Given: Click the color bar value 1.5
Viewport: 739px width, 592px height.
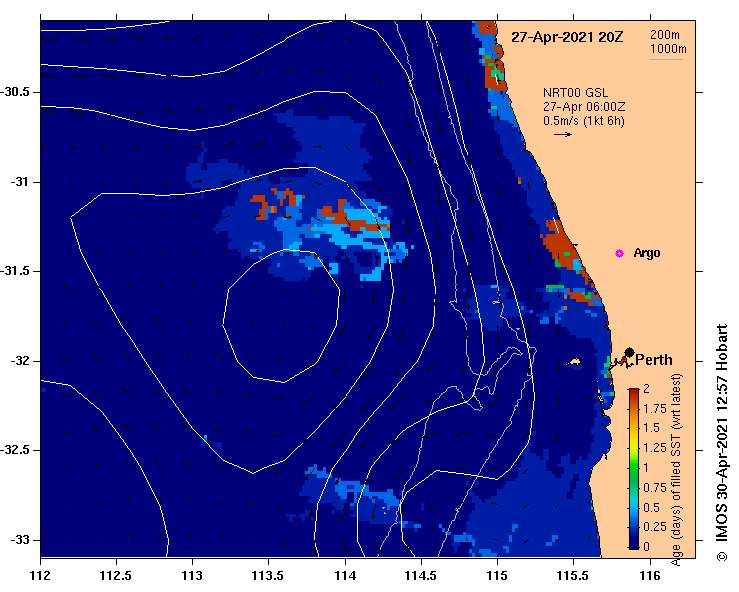Looking at the screenshot, I should tap(651, 428).
